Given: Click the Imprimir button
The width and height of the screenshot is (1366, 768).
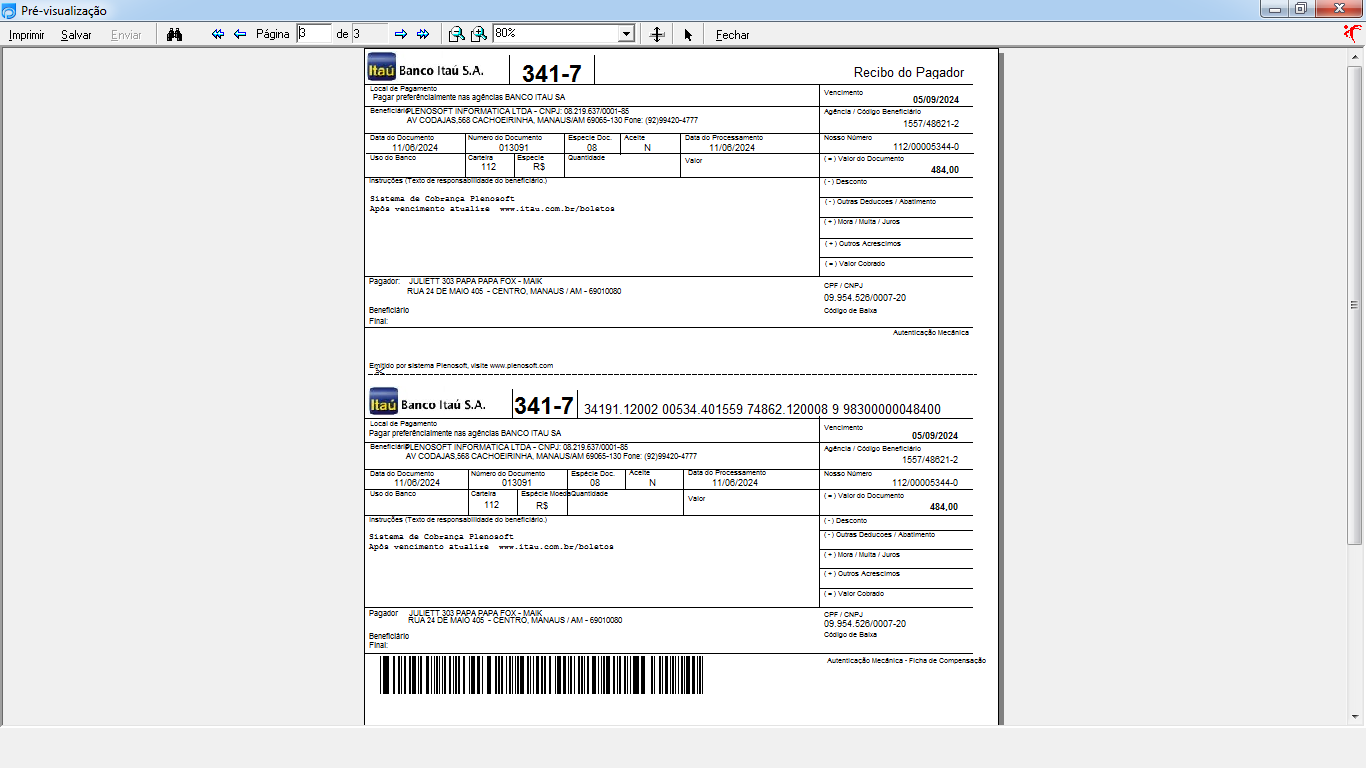Looking at the screenshot, I should click(x=26, y=35).
